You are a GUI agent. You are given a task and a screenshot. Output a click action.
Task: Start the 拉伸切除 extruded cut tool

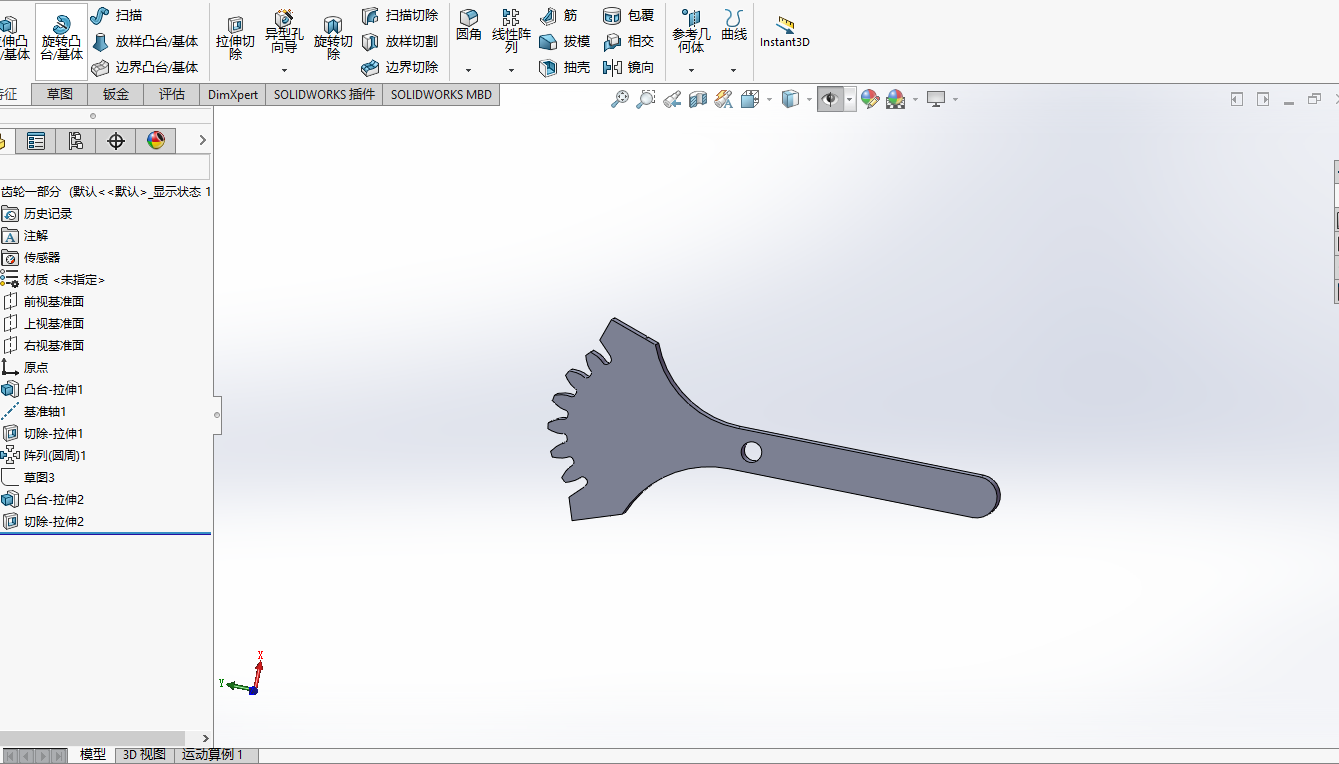236,38
